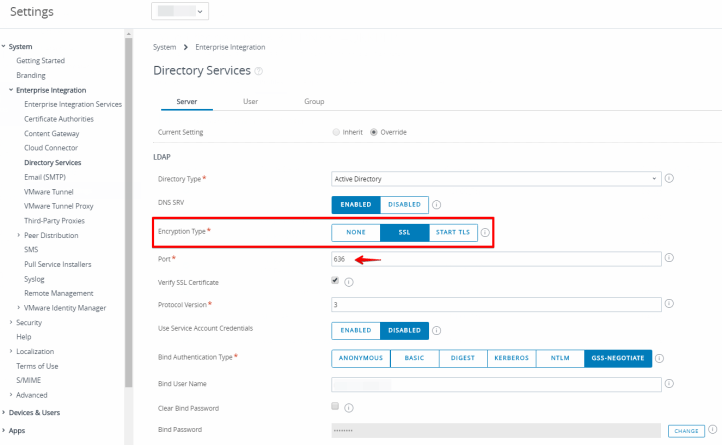The width and height of the screenshot is (722, 445).
Task: Click info icon beside Bind Authentication Type
Action: click(x=661, y=358)
